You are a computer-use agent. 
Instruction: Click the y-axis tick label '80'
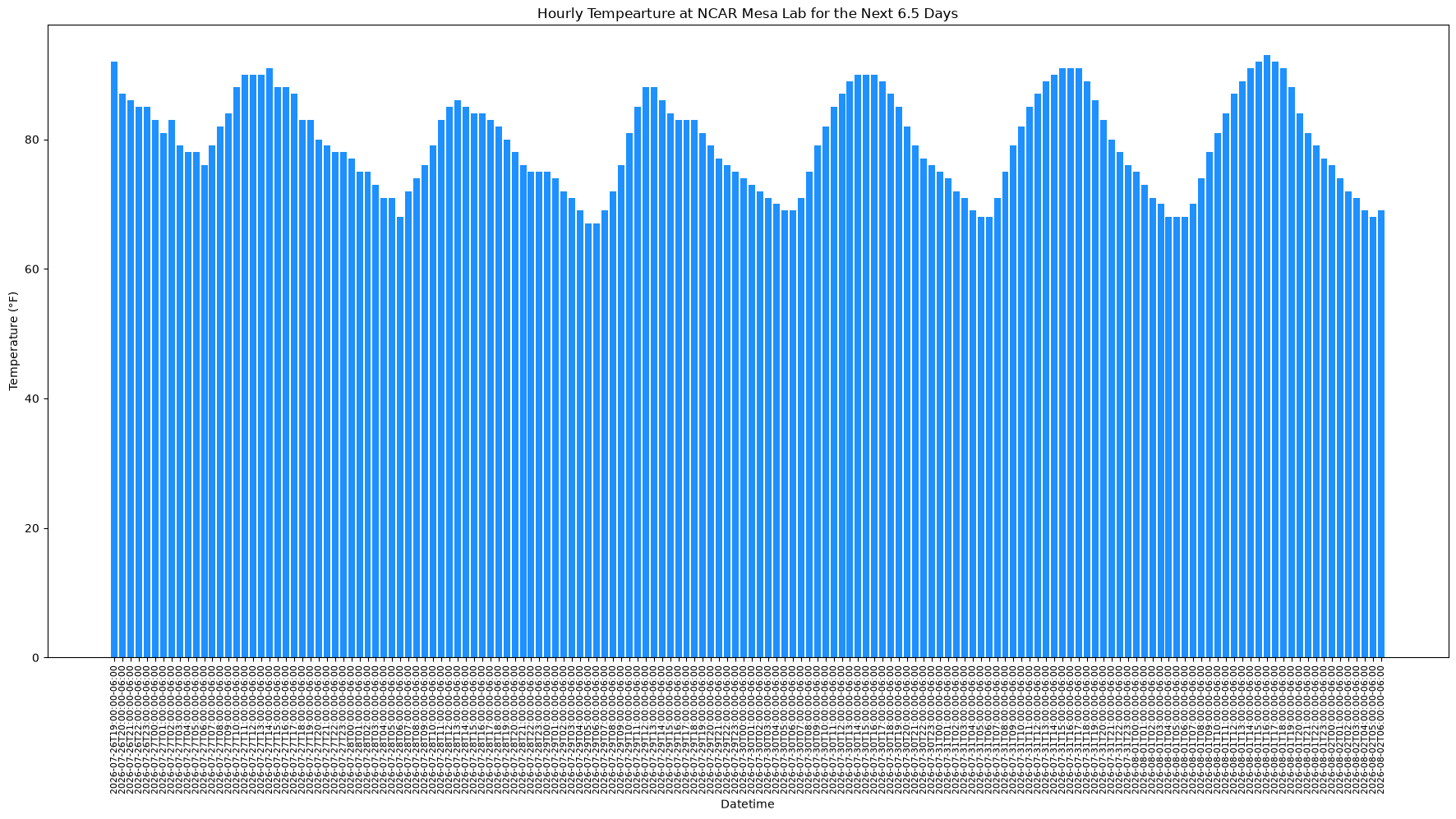click(x=31, y=140)
